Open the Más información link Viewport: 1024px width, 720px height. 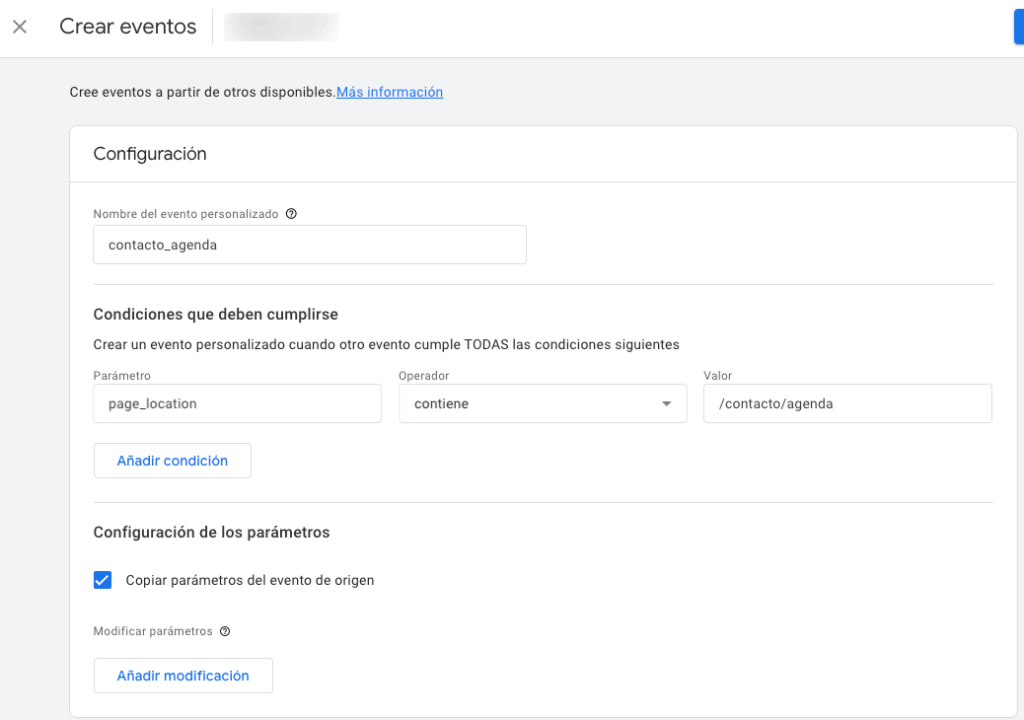(x=389, y=92)
